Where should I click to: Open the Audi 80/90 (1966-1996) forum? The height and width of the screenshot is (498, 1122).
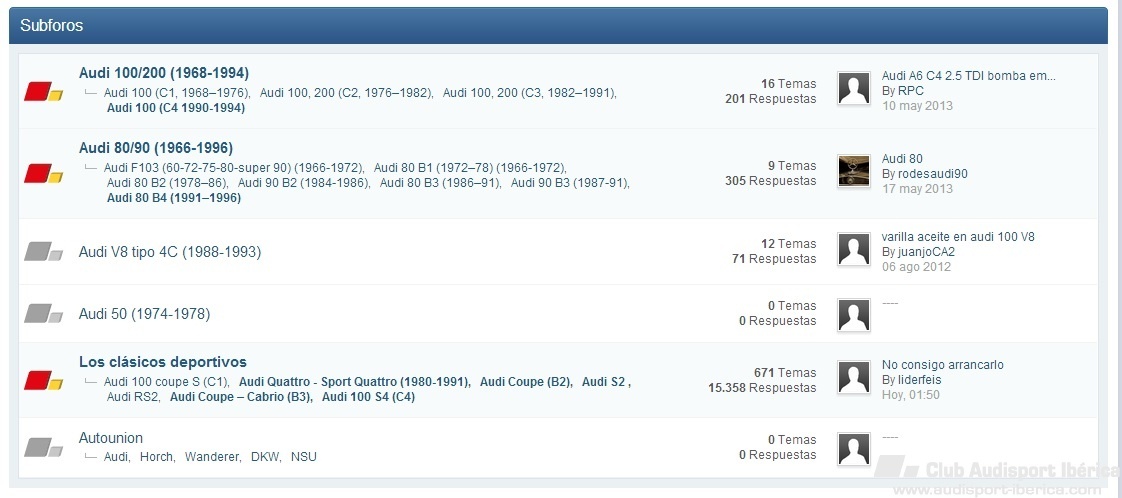156,148
